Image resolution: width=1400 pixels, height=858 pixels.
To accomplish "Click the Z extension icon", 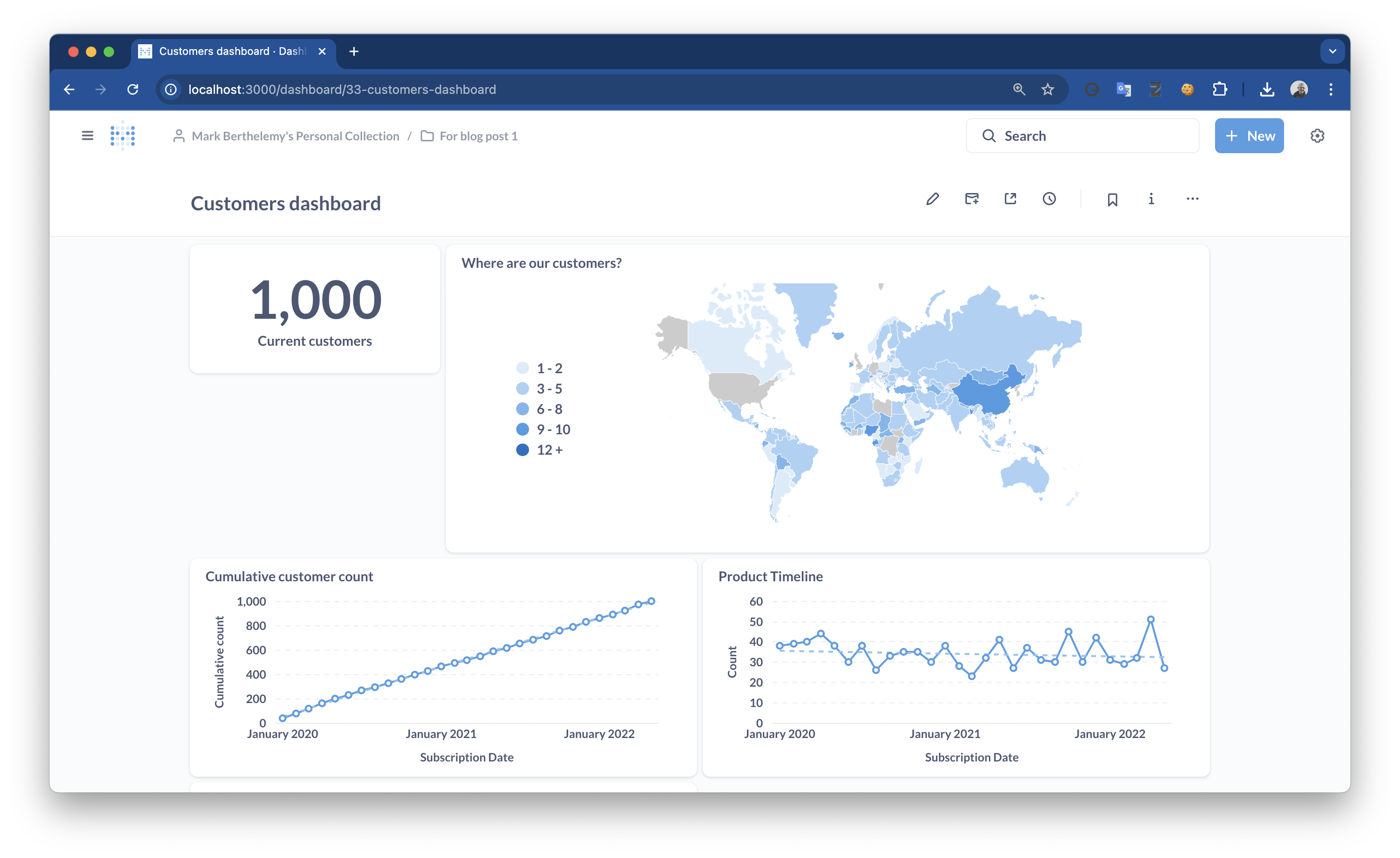I will pyautogui.click(x=1155, y=89).
